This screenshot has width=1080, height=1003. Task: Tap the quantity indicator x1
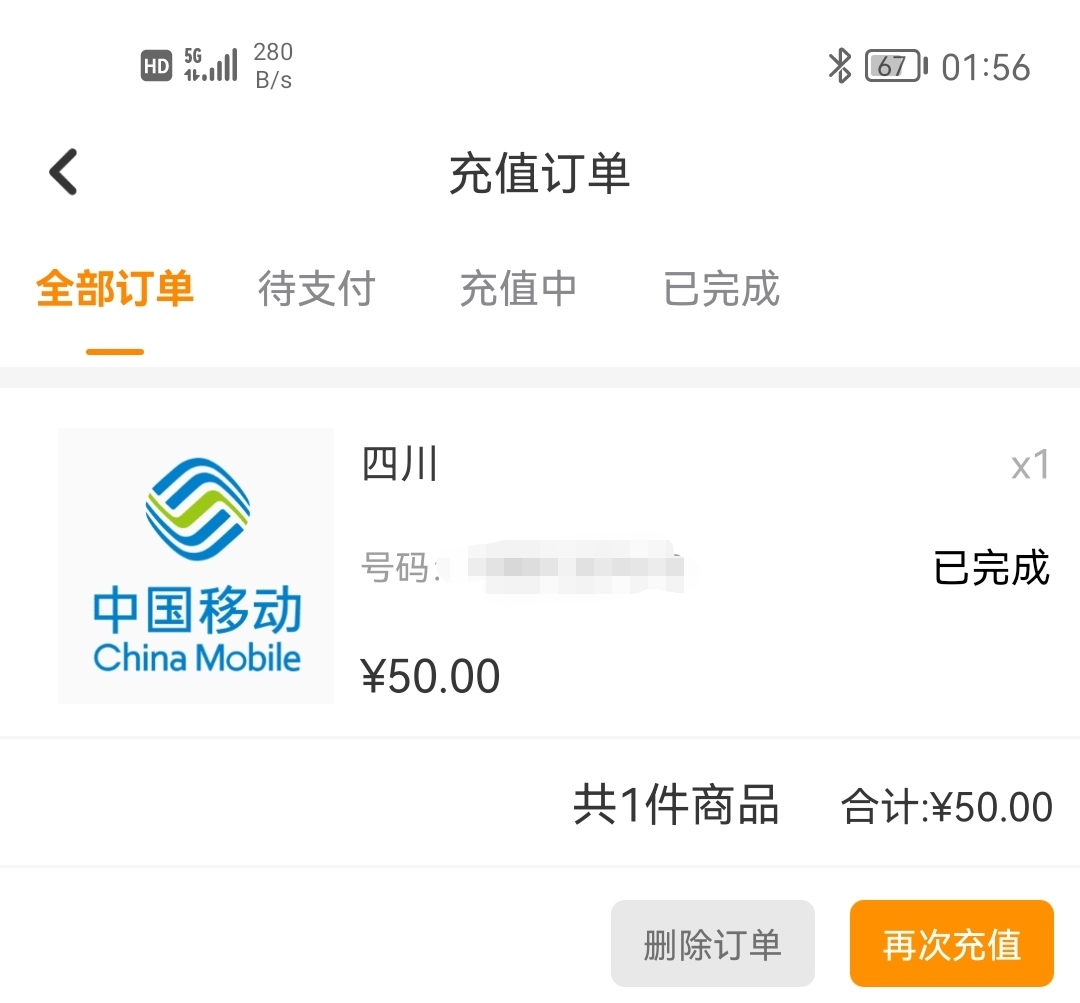pyautogui.click(x=1029, y=465)
